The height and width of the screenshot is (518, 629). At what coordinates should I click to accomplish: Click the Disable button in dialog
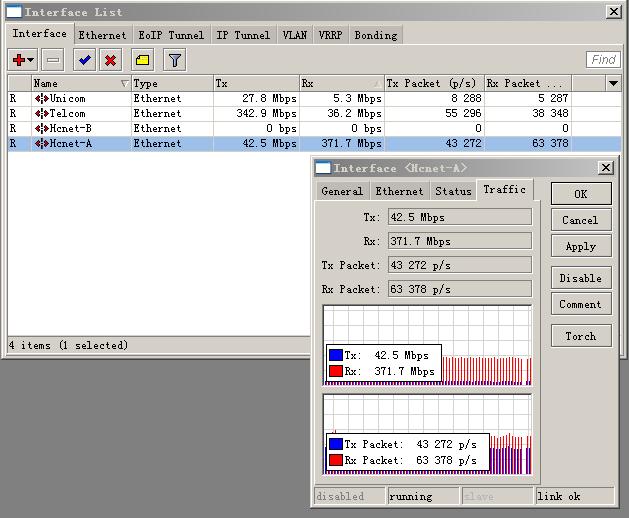[580, 278]
